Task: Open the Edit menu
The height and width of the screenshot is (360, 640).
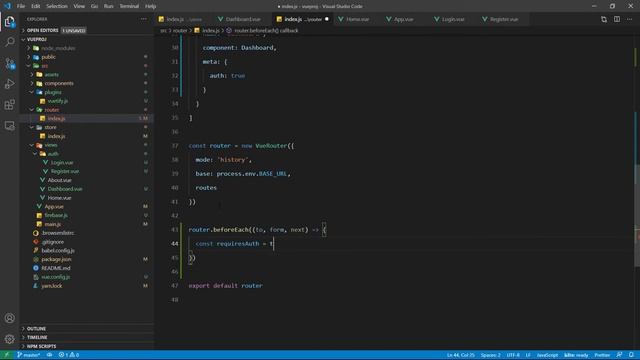Action: pyautogui.click(x=36, y=6)
